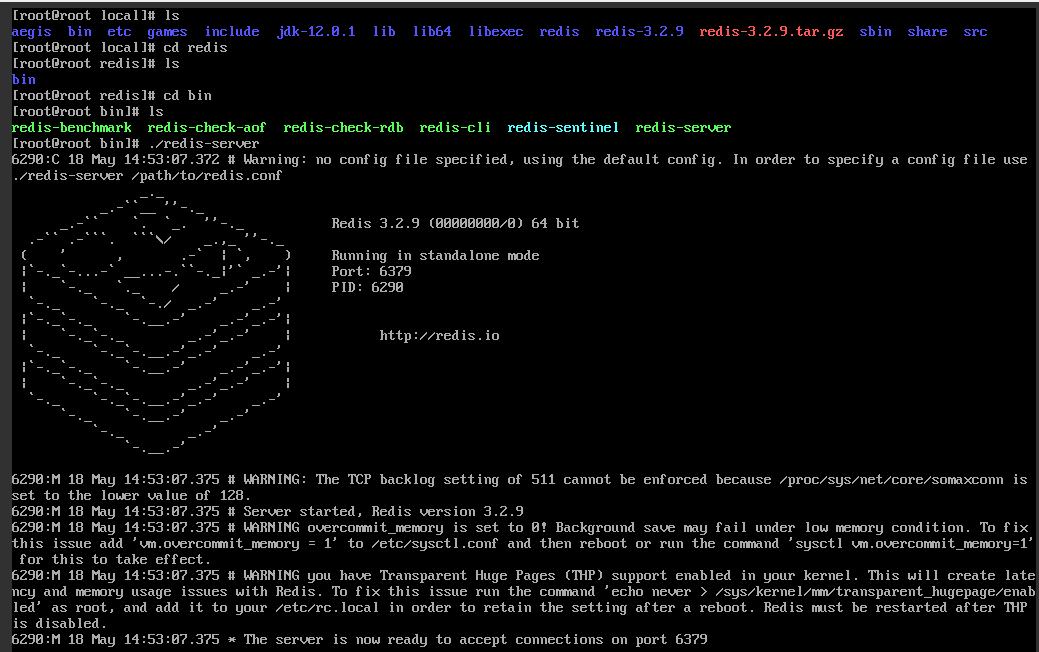Click the share directory name
Viewport: 1039px width, 652px height.
tap(927, 32)
